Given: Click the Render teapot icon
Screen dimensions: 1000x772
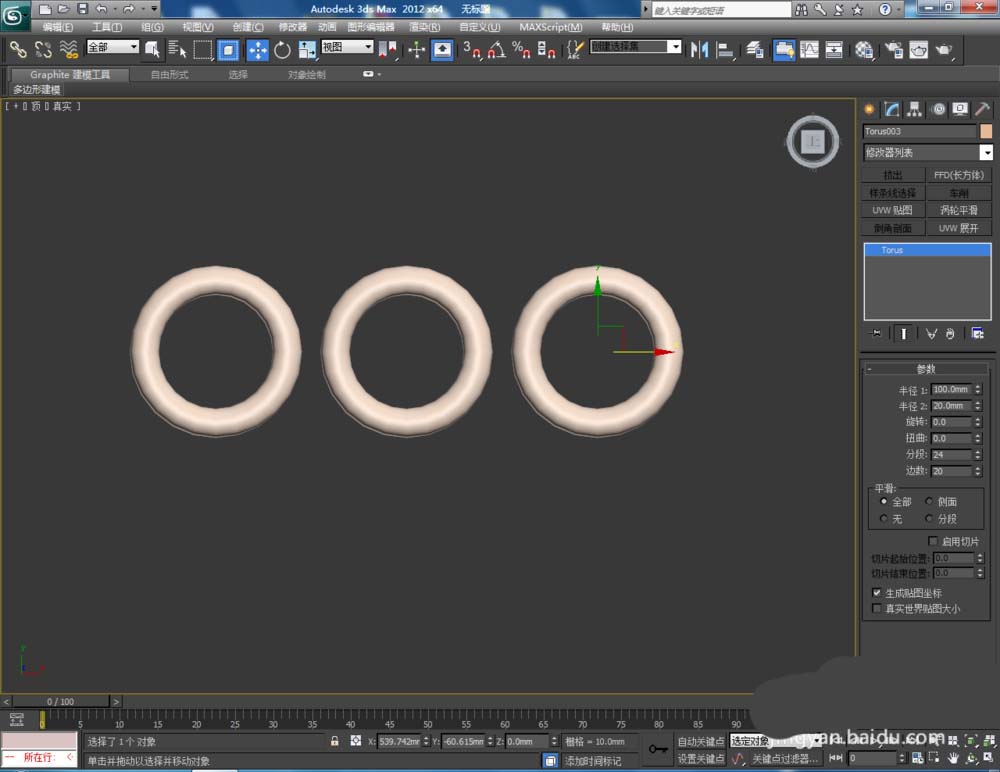Looking at the screenshot, I should pyautogui.click(x=943, y=50).
